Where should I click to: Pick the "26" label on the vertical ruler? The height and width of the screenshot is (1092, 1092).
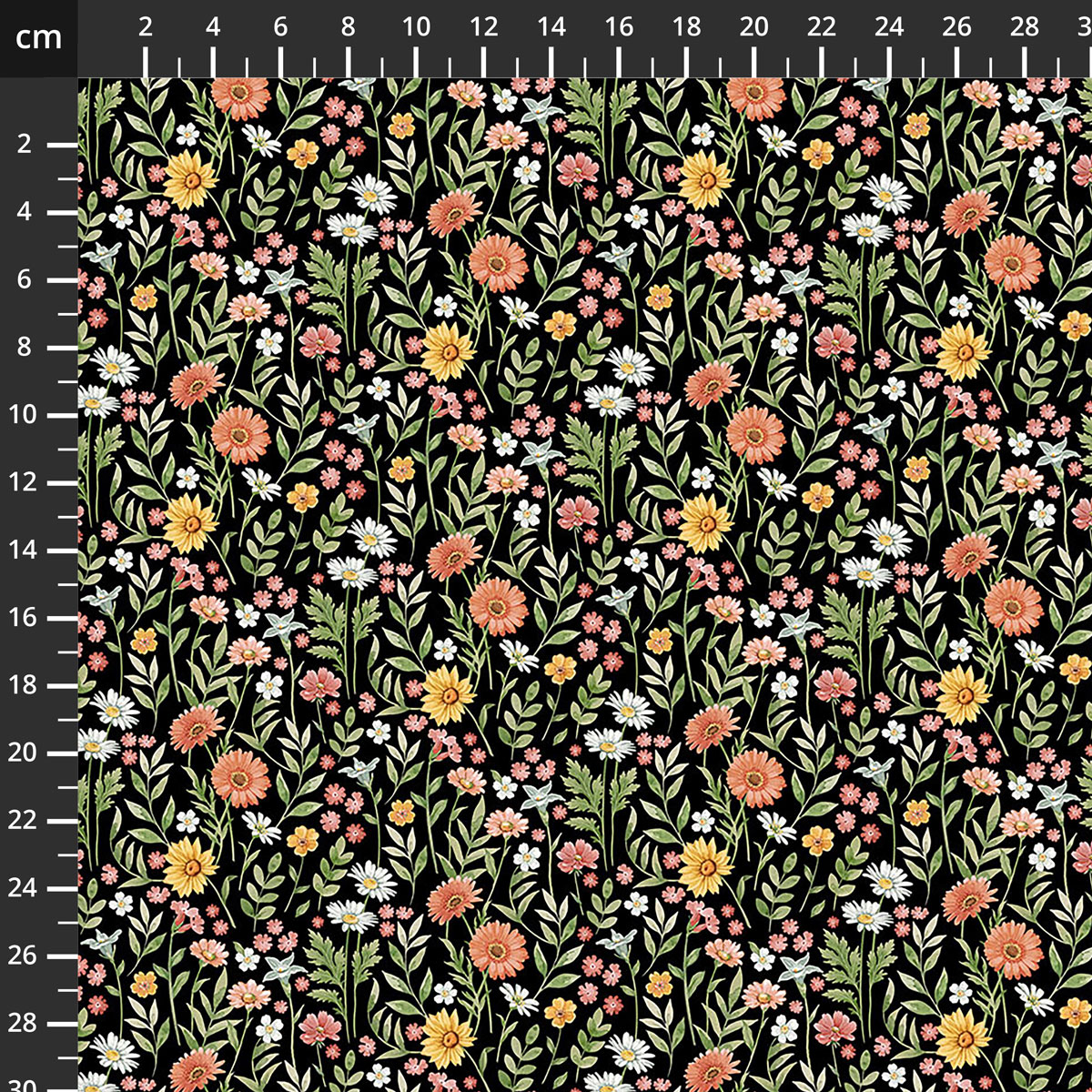[24, 955]
